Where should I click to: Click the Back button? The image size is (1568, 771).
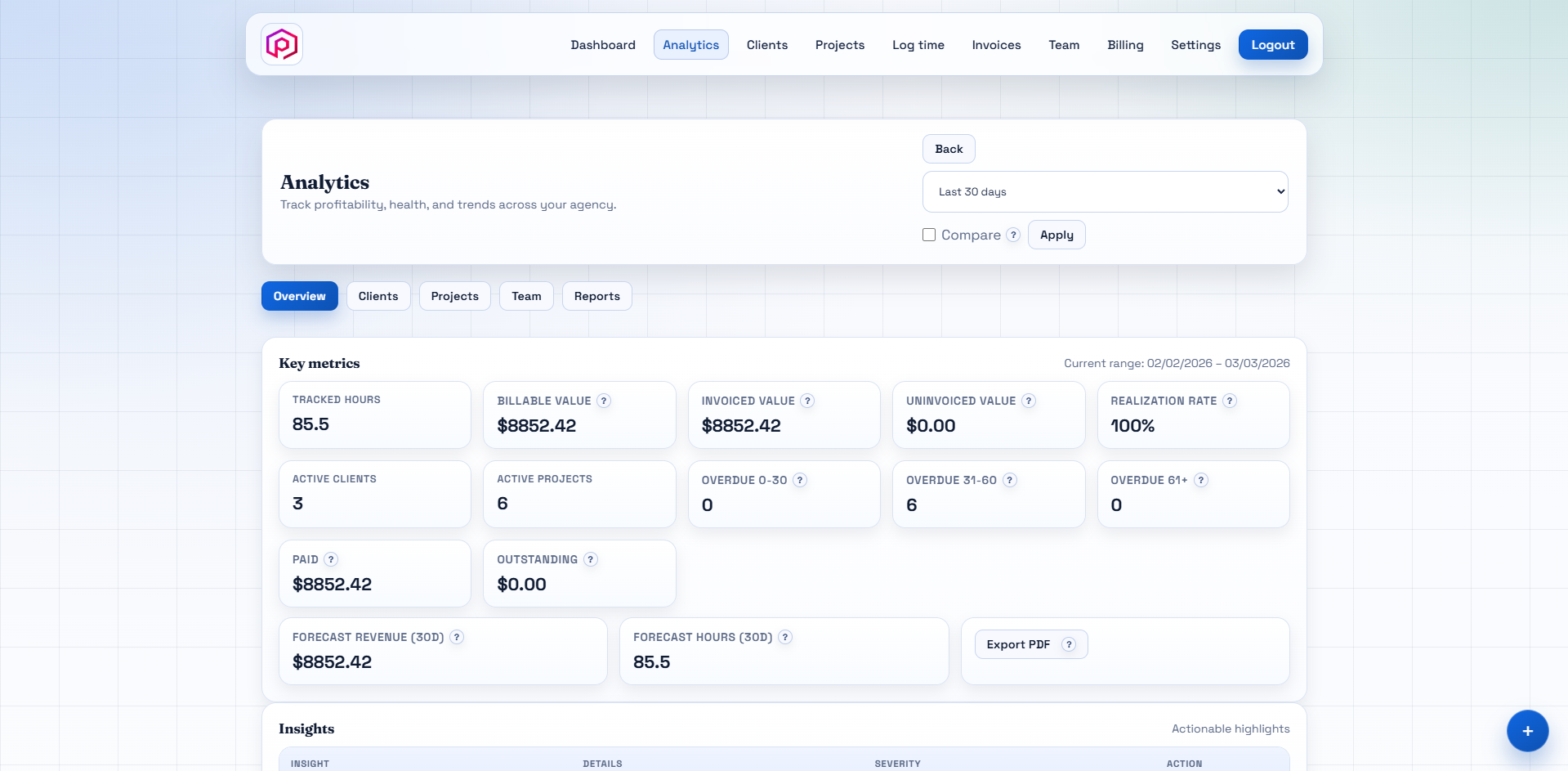tap(948, 148)
